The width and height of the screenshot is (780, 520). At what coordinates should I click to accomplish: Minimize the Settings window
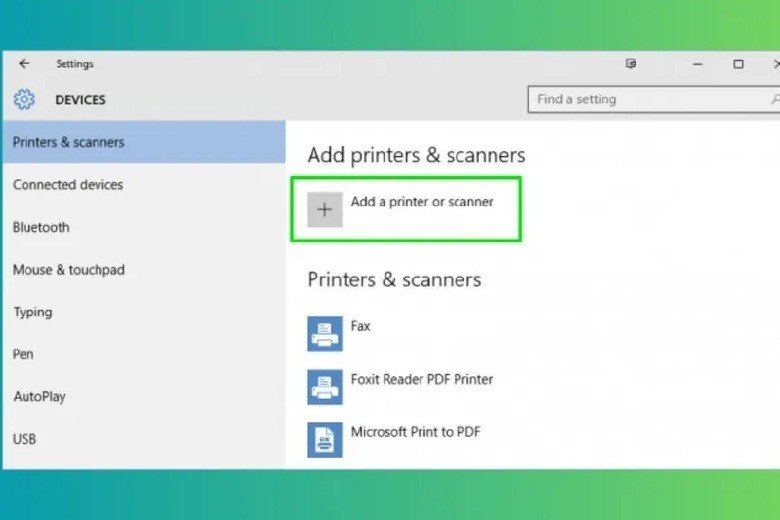coord(698,64)
